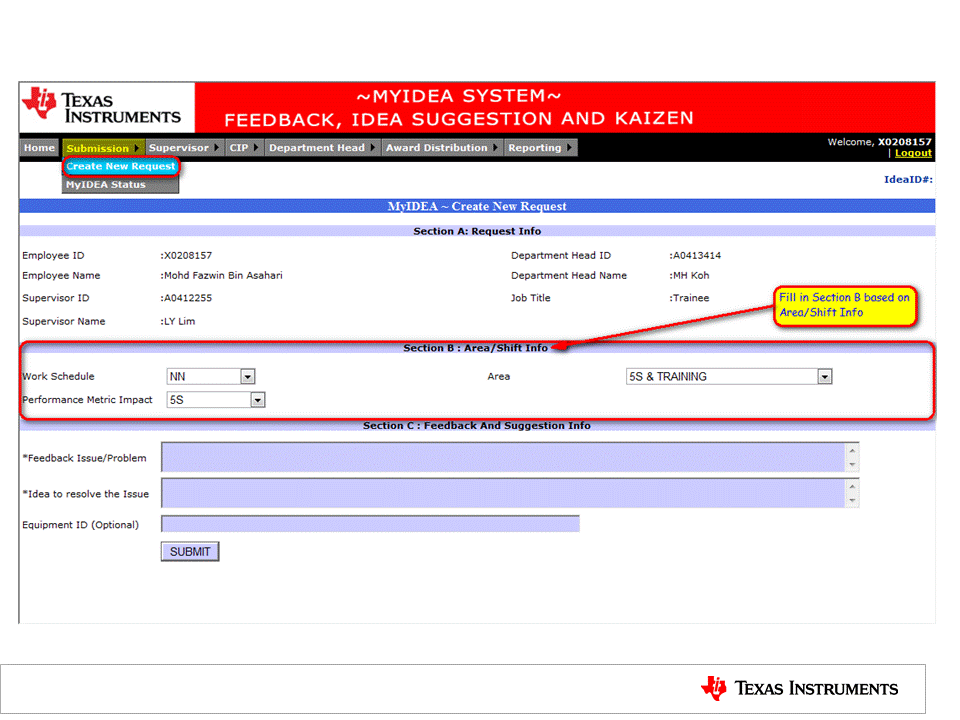Click Feedback Issue scrollbar up arrow
960x720 pixels.
click(x=852, y=451)
